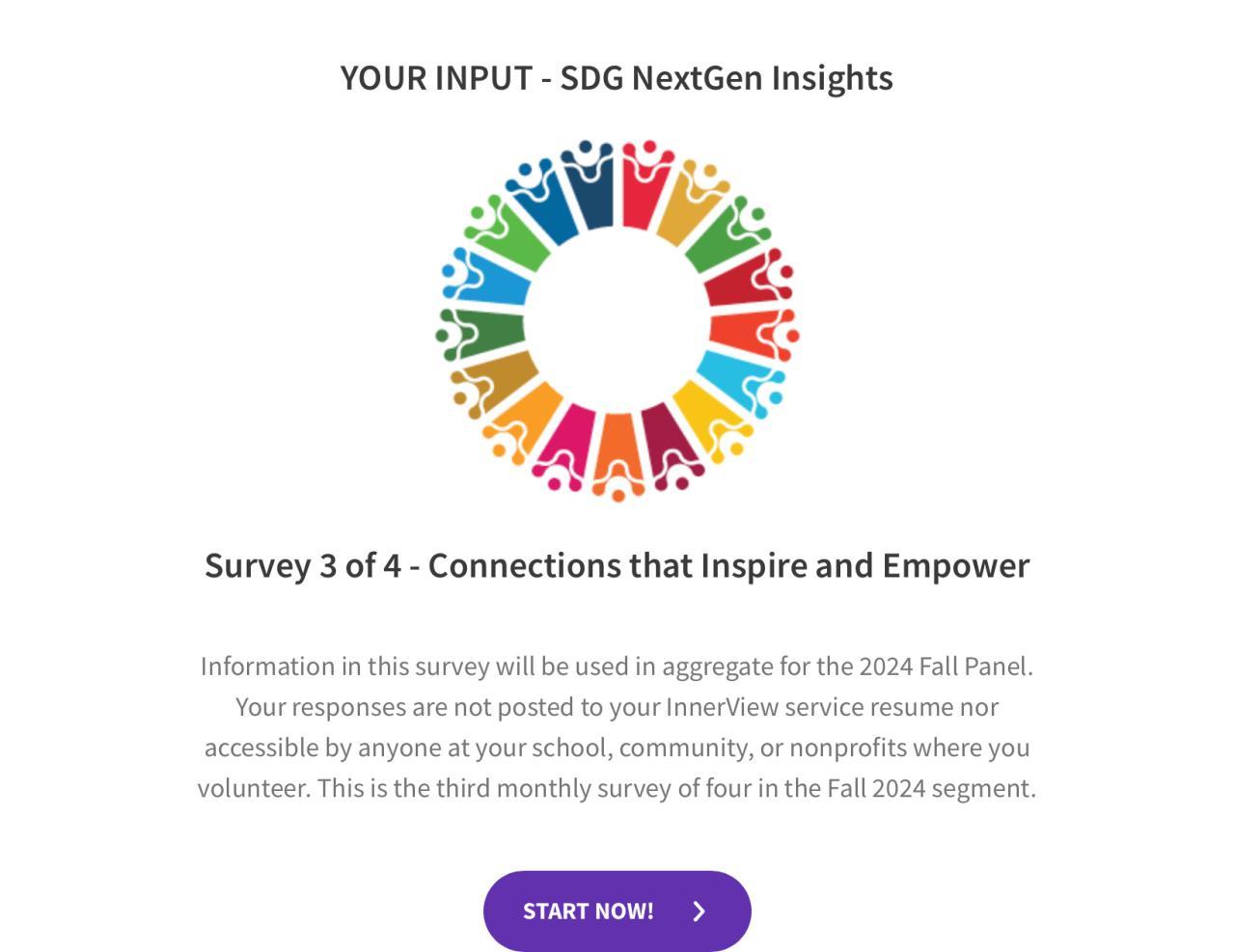
Task: Select the pure orange segment at the wheel's very bottom
Action: pos(617,447)
